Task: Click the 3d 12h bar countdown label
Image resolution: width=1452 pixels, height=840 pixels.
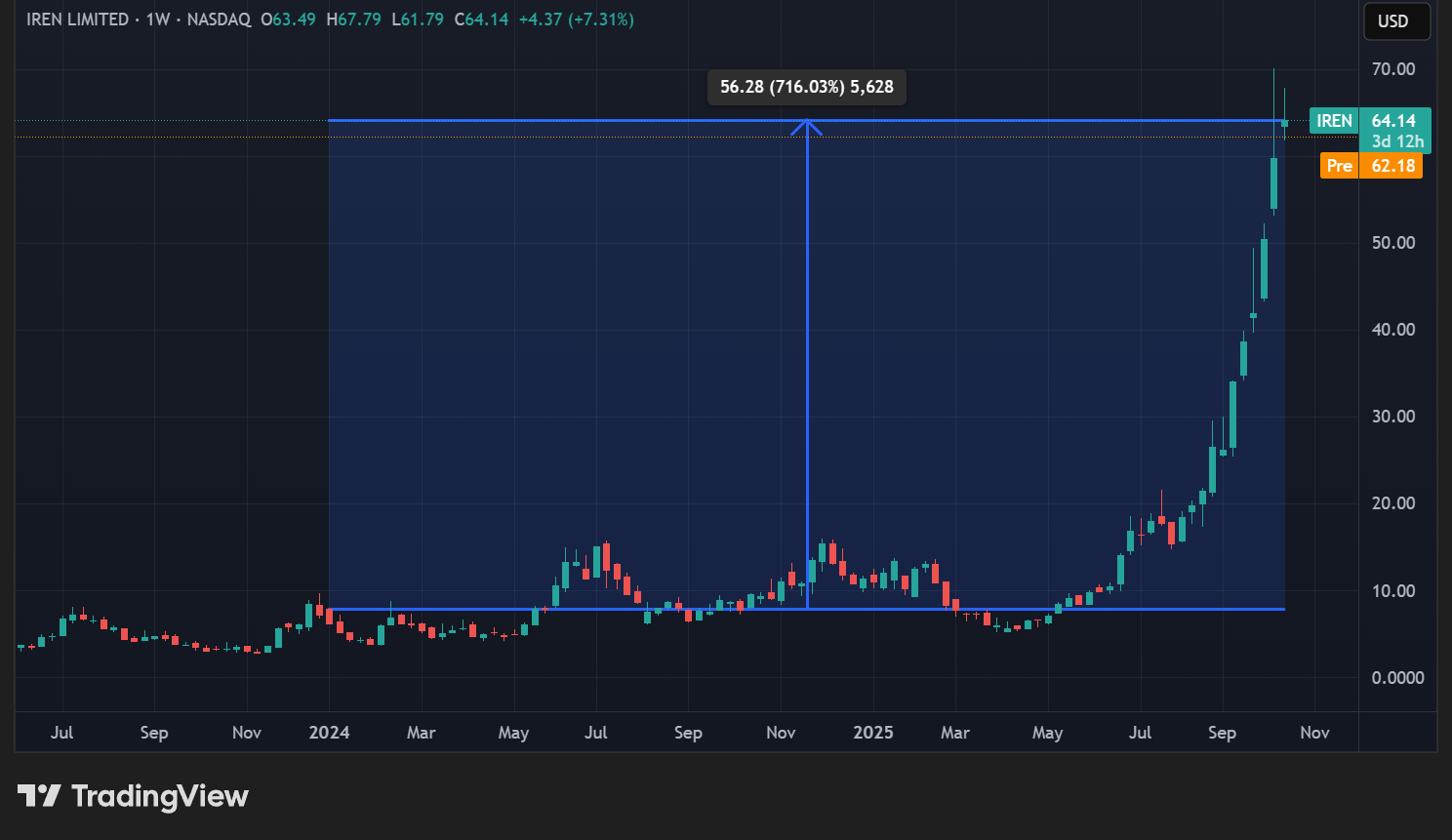Action: tap(1396, 141)
